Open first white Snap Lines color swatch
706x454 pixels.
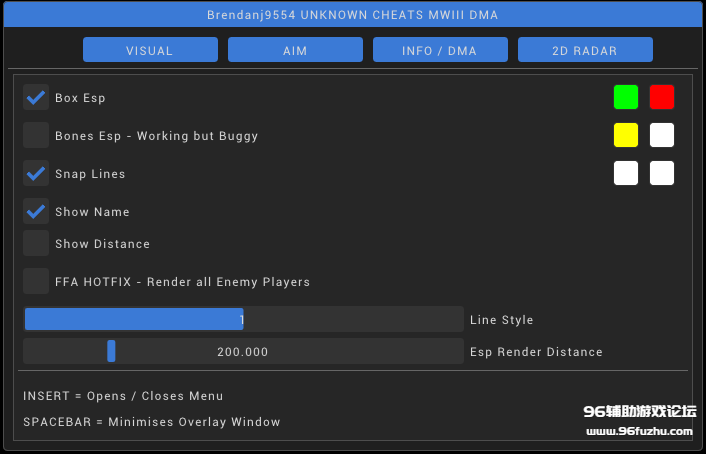click(626, 173)
